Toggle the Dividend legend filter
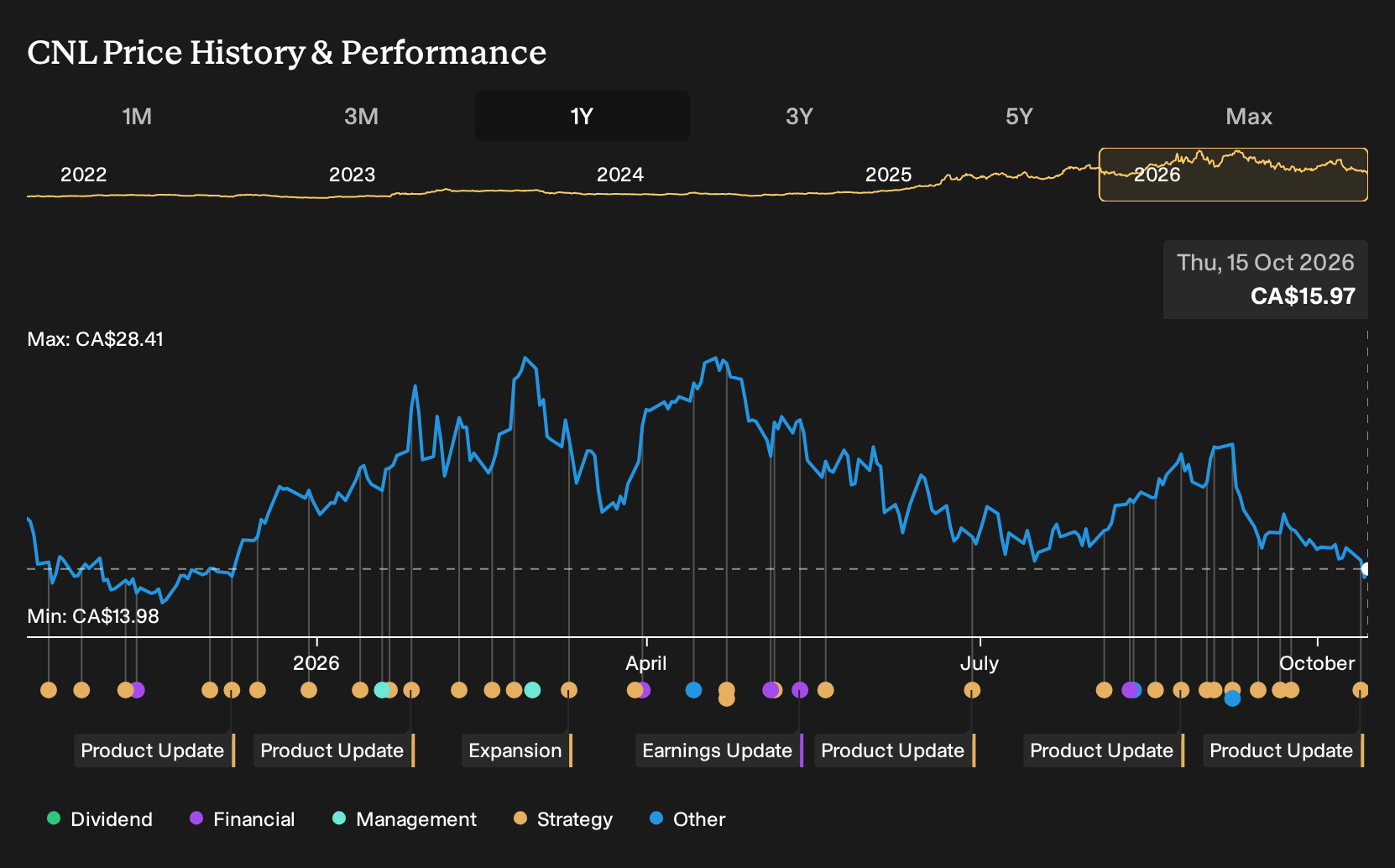Viewport: 1395px width, 868px height. pos(100,819)
